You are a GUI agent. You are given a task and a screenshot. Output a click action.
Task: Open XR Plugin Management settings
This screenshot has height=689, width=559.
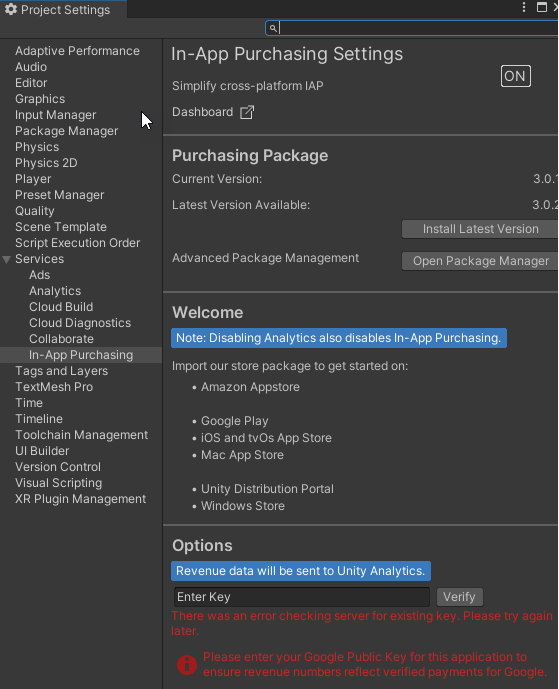[x=80, y=499]
